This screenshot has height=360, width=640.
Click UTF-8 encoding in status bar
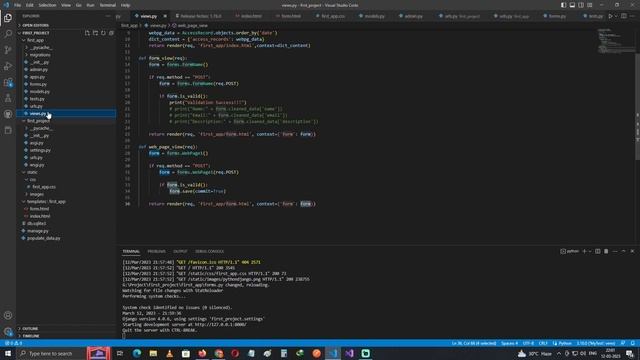(x=528, y=343)
